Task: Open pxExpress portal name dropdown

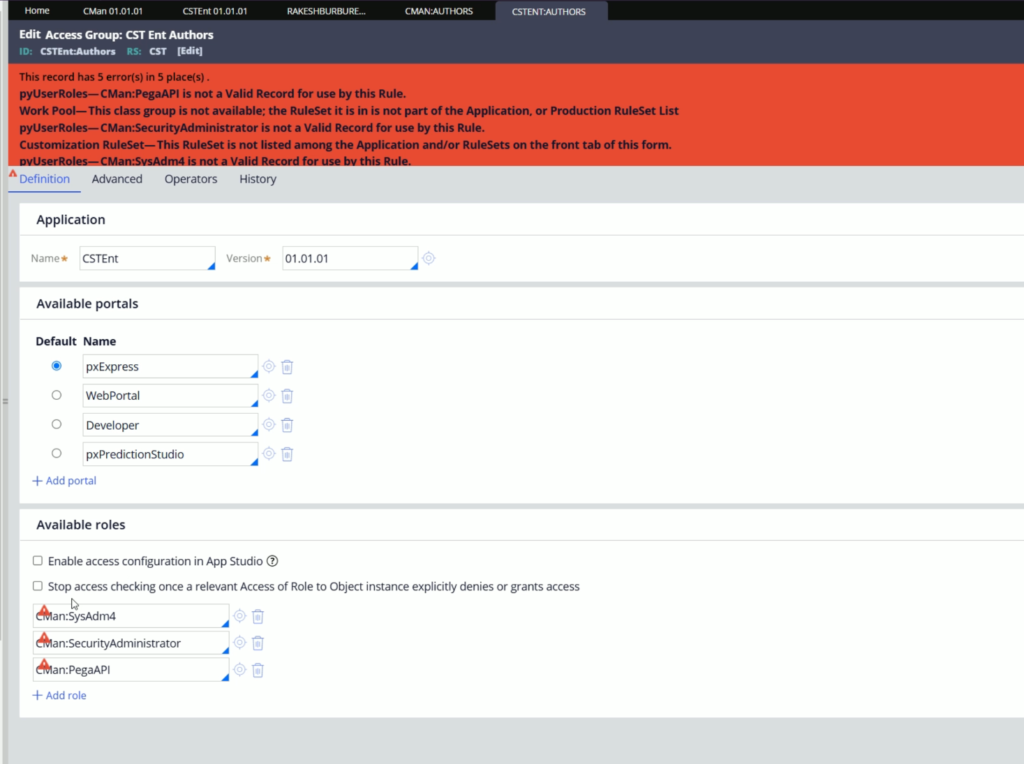Action: (x=254, y=374)
